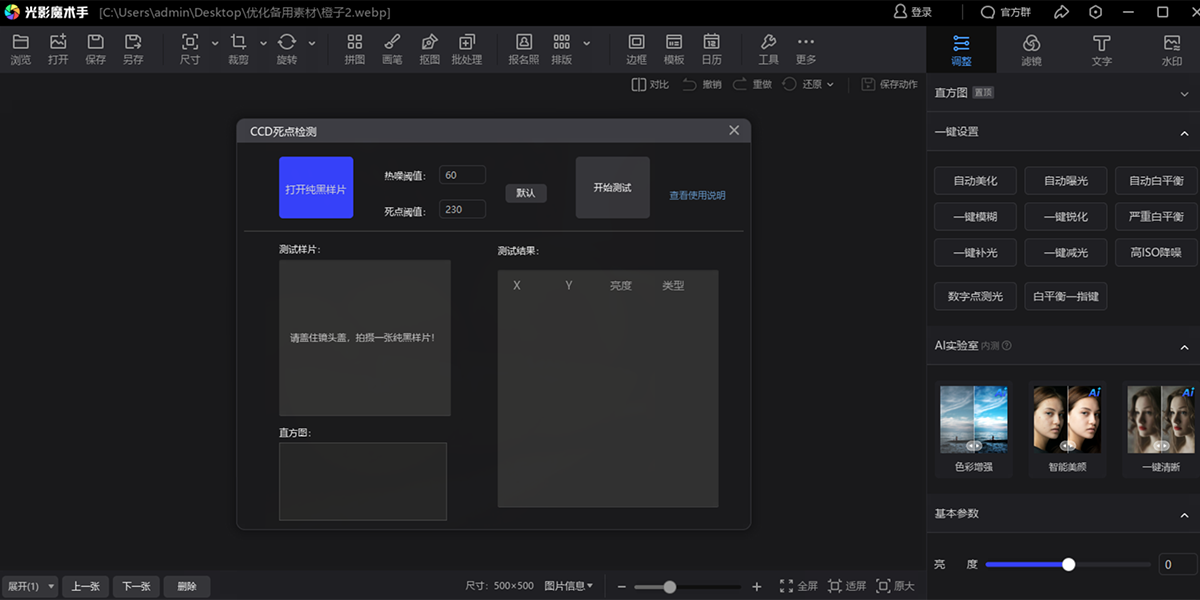This screenshot has width=1200, height=600.
Task: Click the 亮度 brightness slider handle
Action: coord(1068,565)
